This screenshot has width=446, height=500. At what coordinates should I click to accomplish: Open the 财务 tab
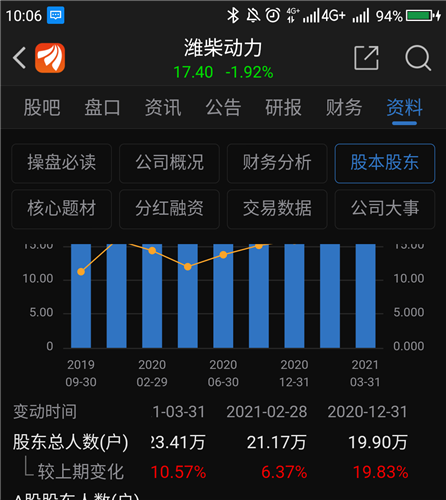(x=344, y=107)
